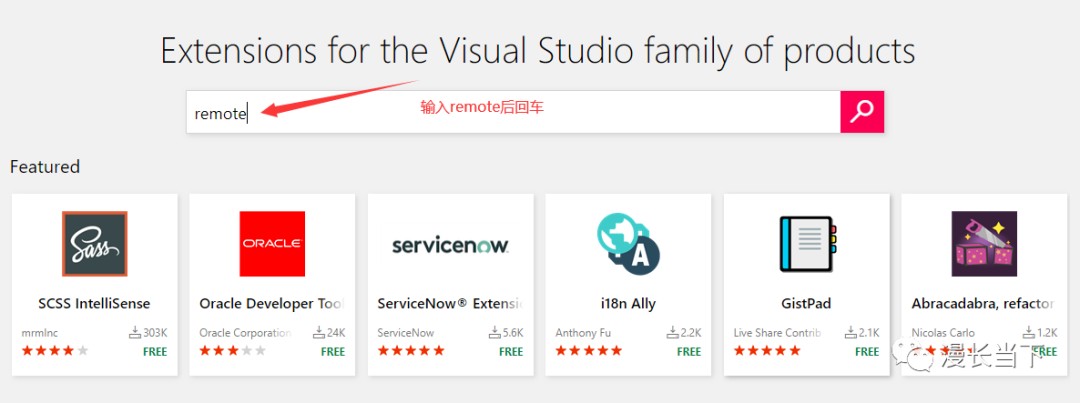1080x403 pixels.
Task: Open the ServiceNow Extension title link
Action: [450, 303]
